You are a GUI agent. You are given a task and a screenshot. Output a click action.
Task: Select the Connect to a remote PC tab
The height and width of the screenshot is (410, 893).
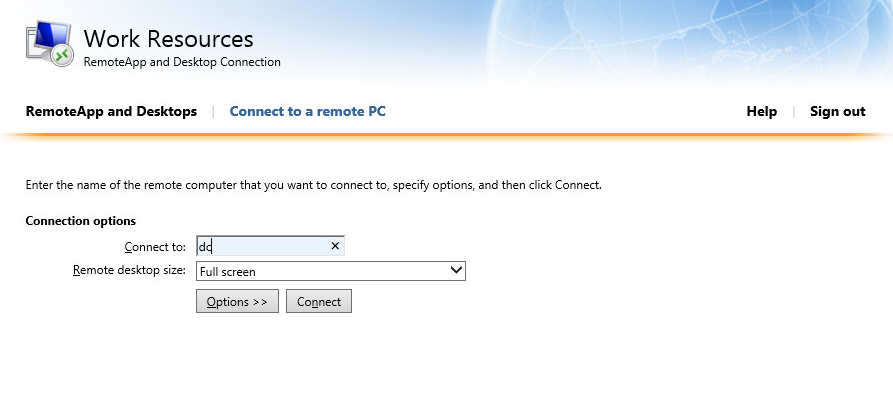click(x=308, y=111)
